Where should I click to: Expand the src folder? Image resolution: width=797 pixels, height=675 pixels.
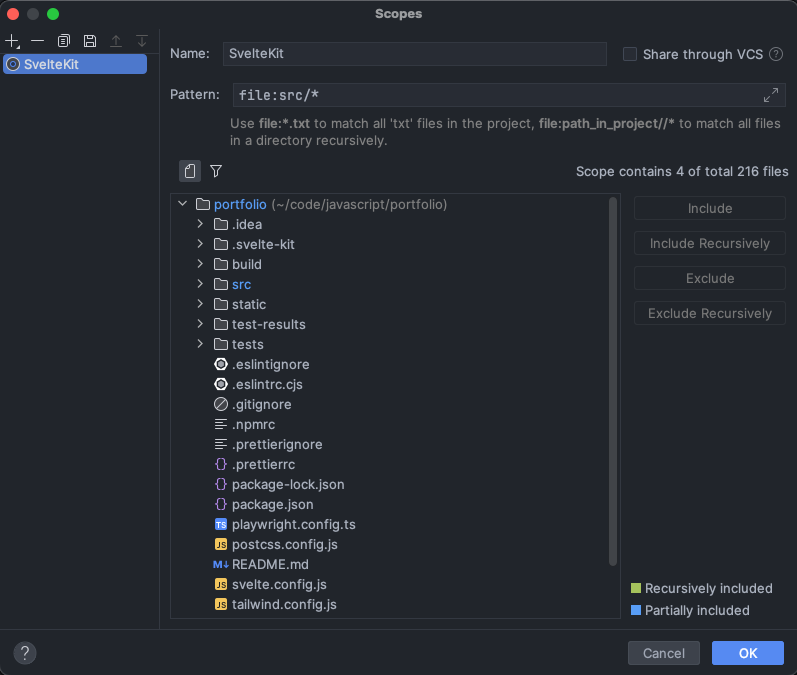tap(200, 284)
